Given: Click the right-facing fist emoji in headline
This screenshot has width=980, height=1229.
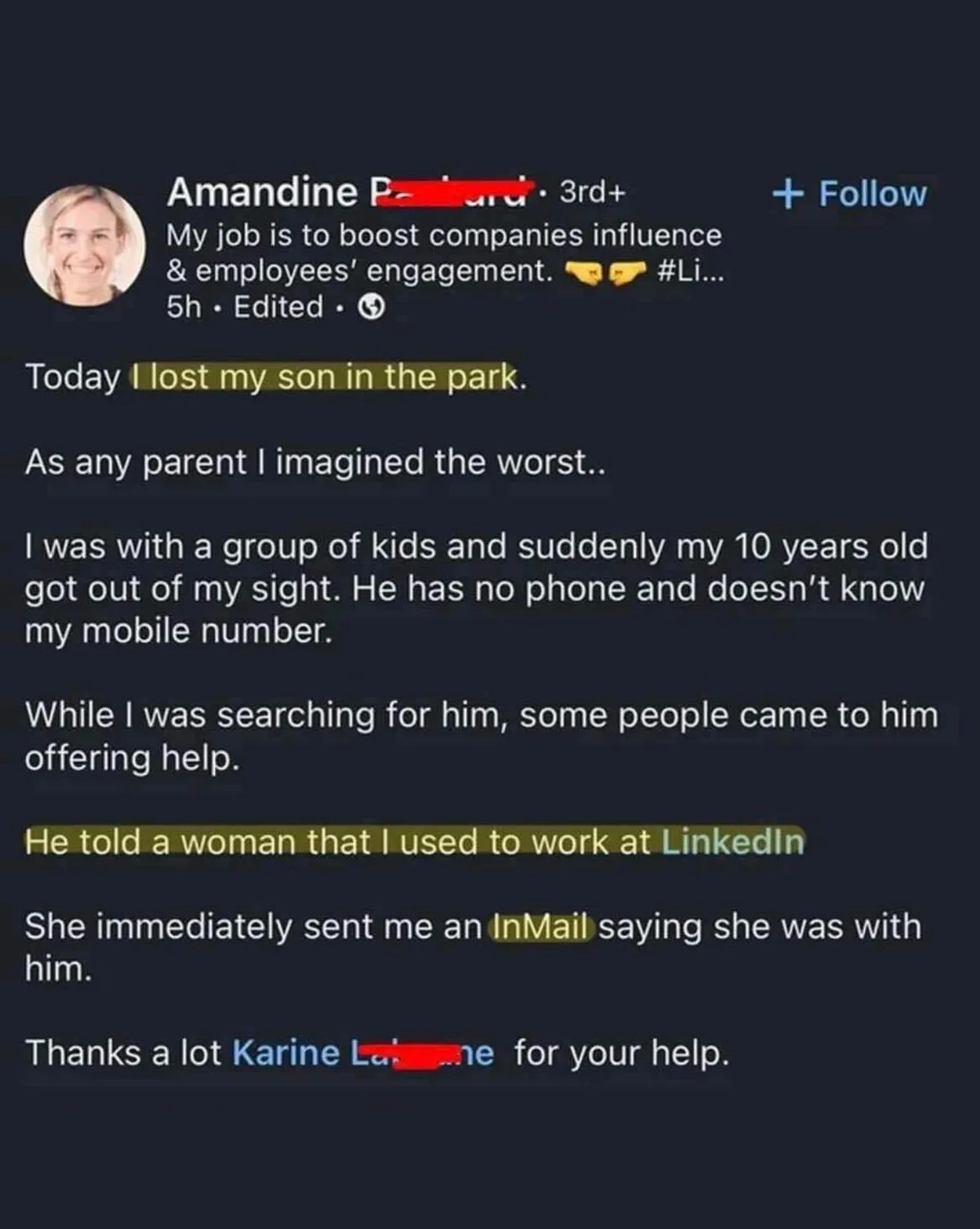Looking at the screenshot, I should tap(626, 273).
